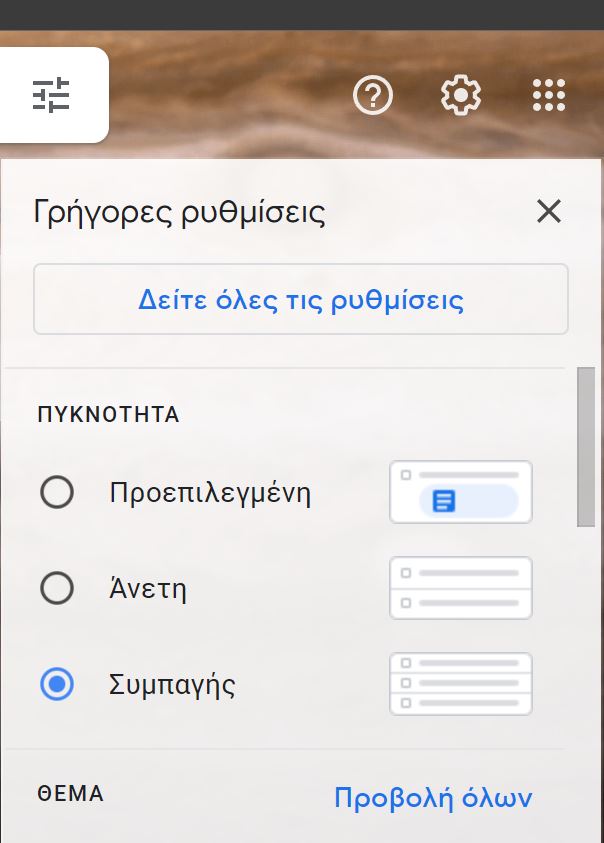Viewport: 604px width, 843px height.
Task: Click the Άνετη label text
Action: pos(148,588)
